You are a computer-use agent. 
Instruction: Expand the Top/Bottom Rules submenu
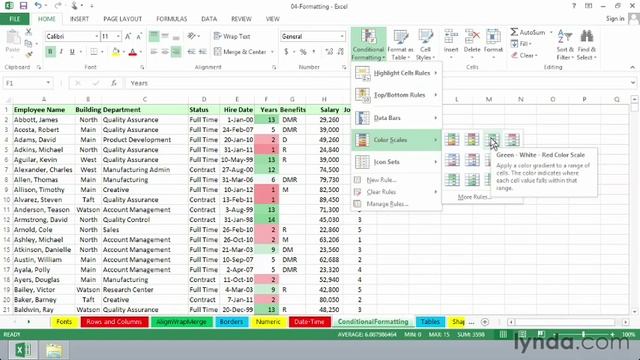click(x=396, y=95)
